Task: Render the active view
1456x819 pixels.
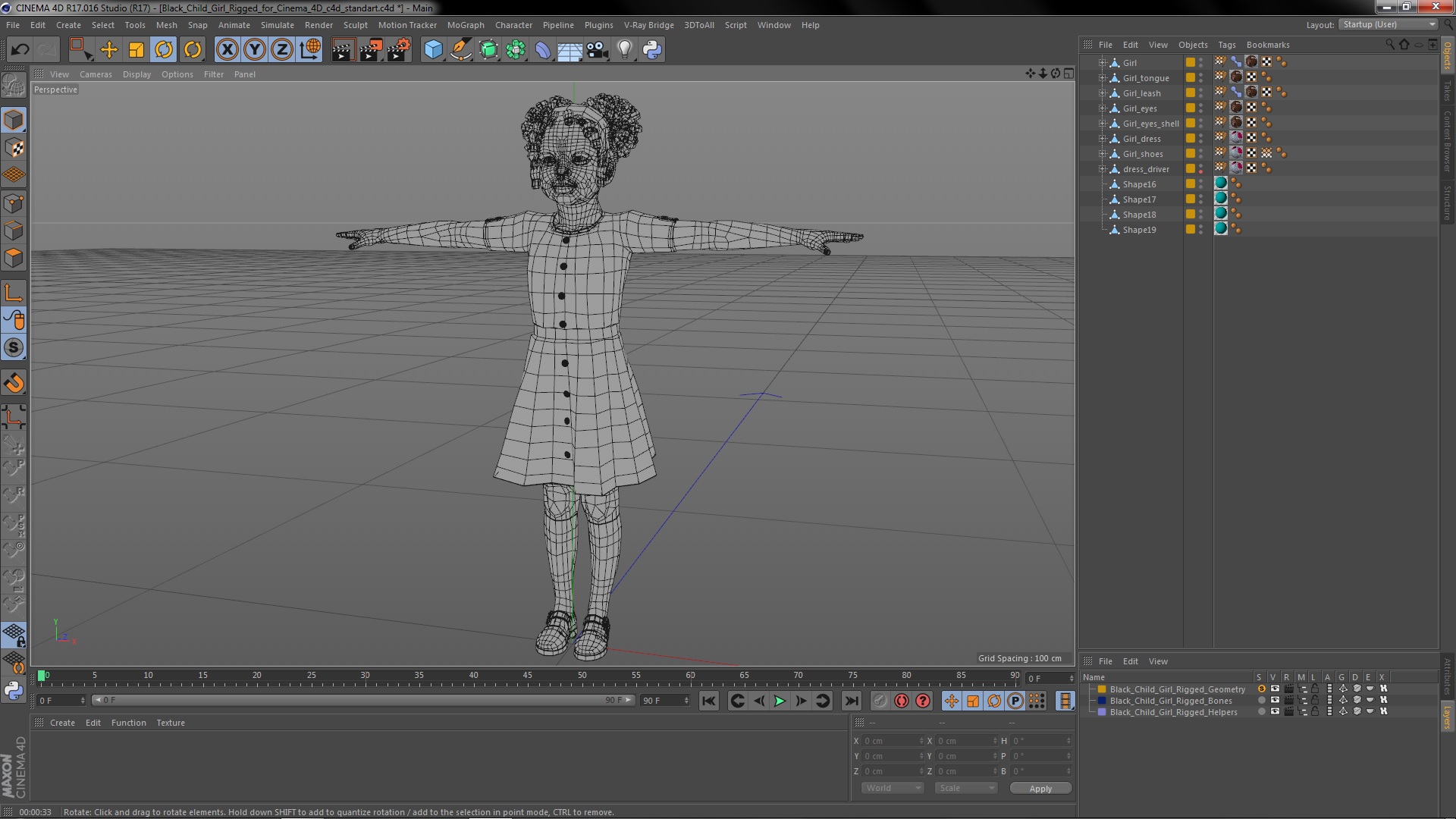Action: tap(343, 50)
